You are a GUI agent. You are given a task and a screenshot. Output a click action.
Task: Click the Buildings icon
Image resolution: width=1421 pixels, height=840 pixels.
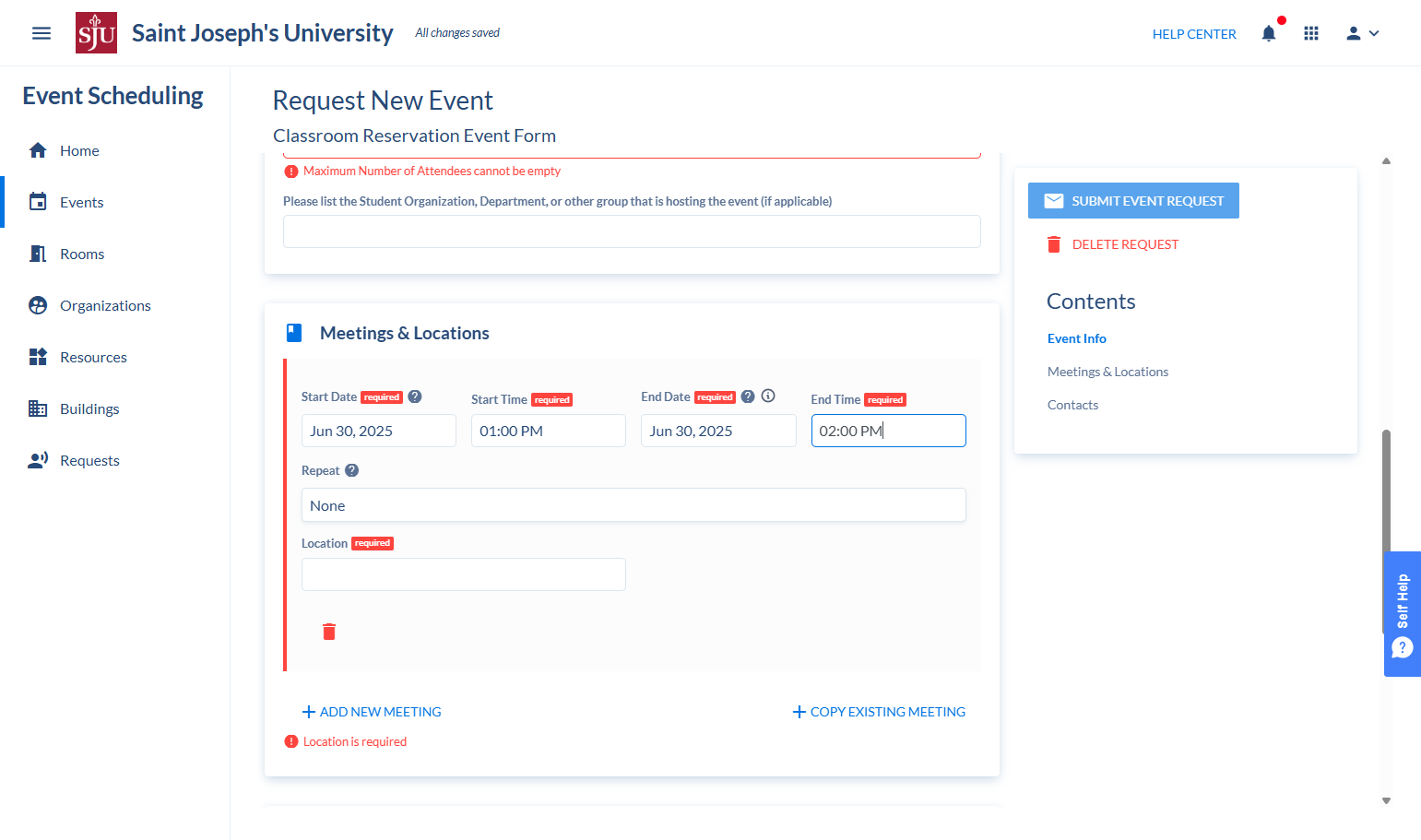[x=38, y=408]
